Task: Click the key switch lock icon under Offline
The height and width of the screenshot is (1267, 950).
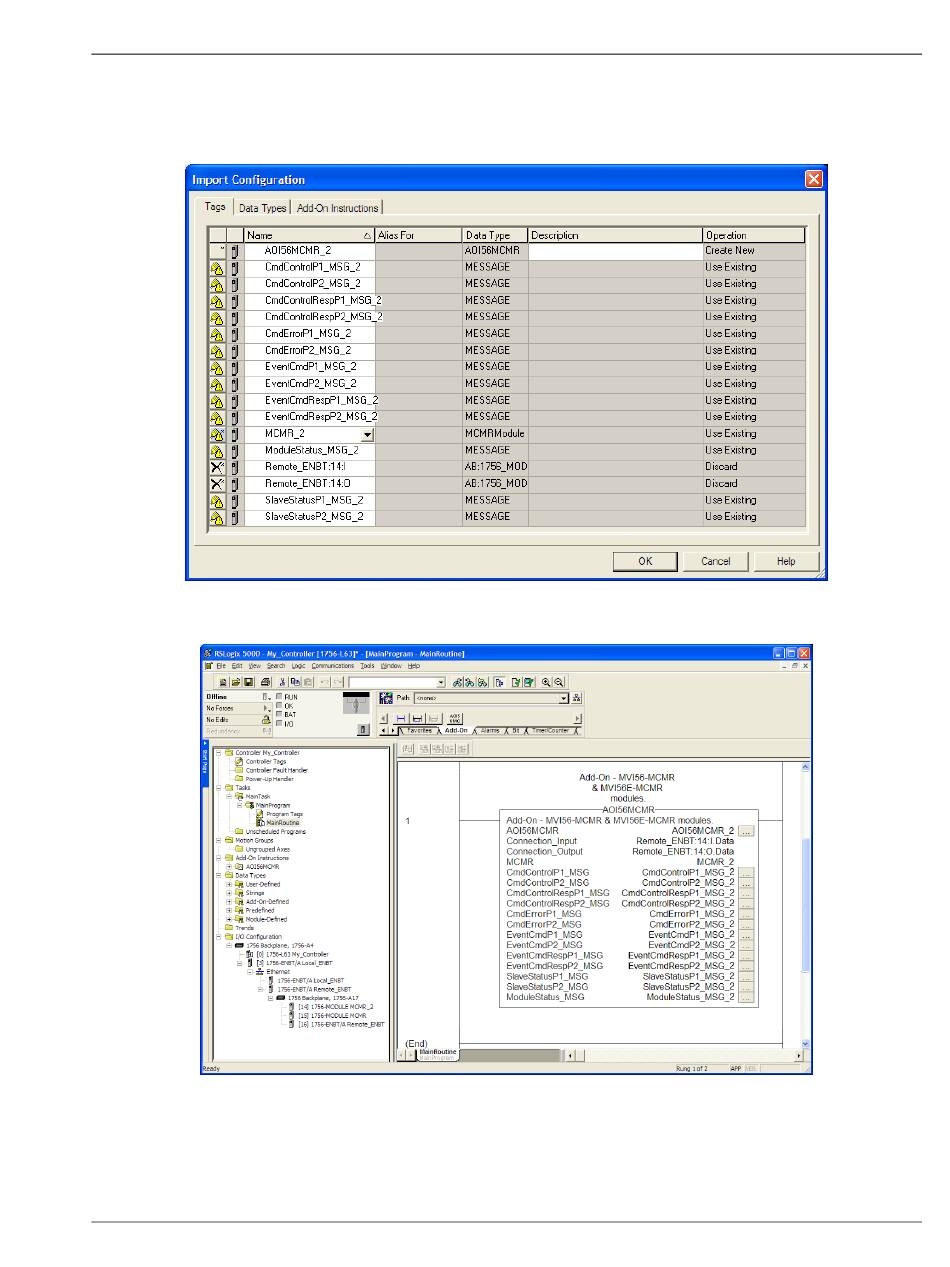Action: (x=266, y=719)
